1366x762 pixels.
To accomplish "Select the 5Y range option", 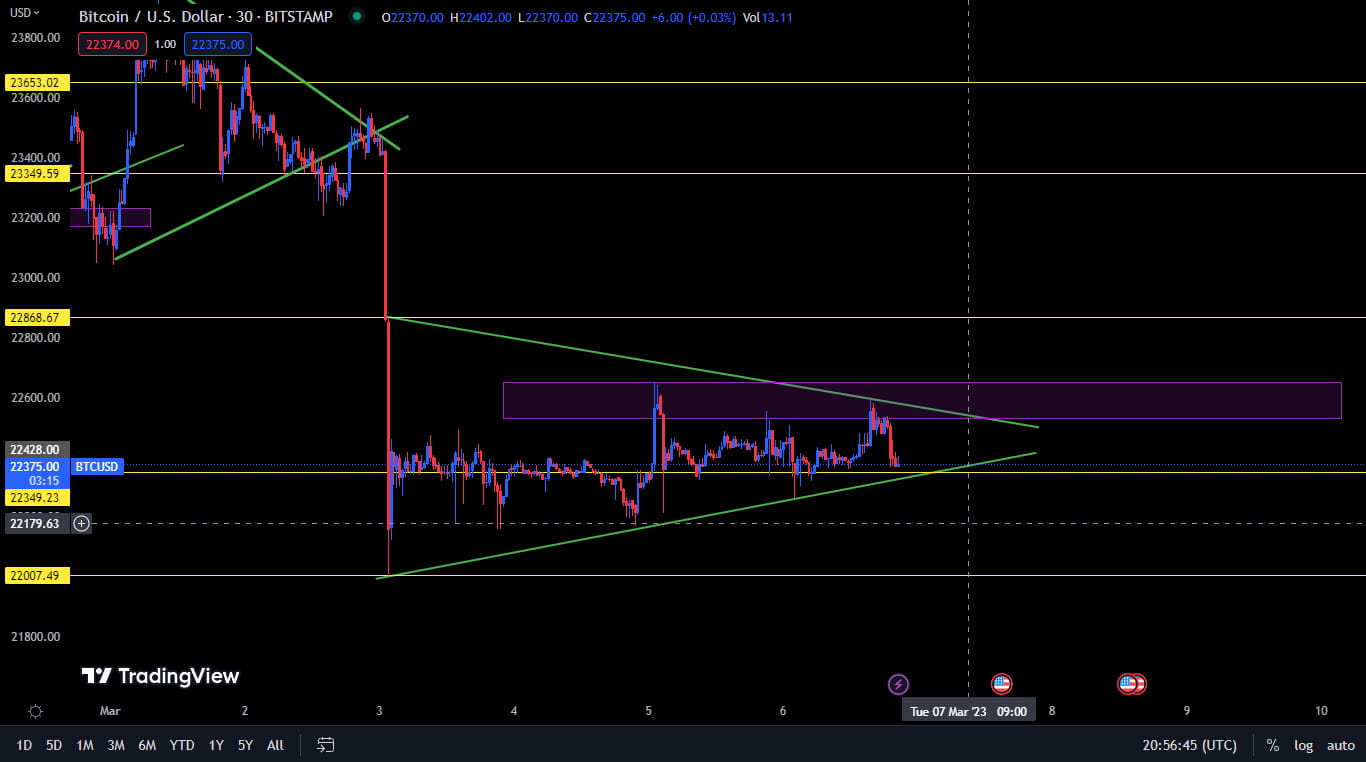I will point(245,745).
